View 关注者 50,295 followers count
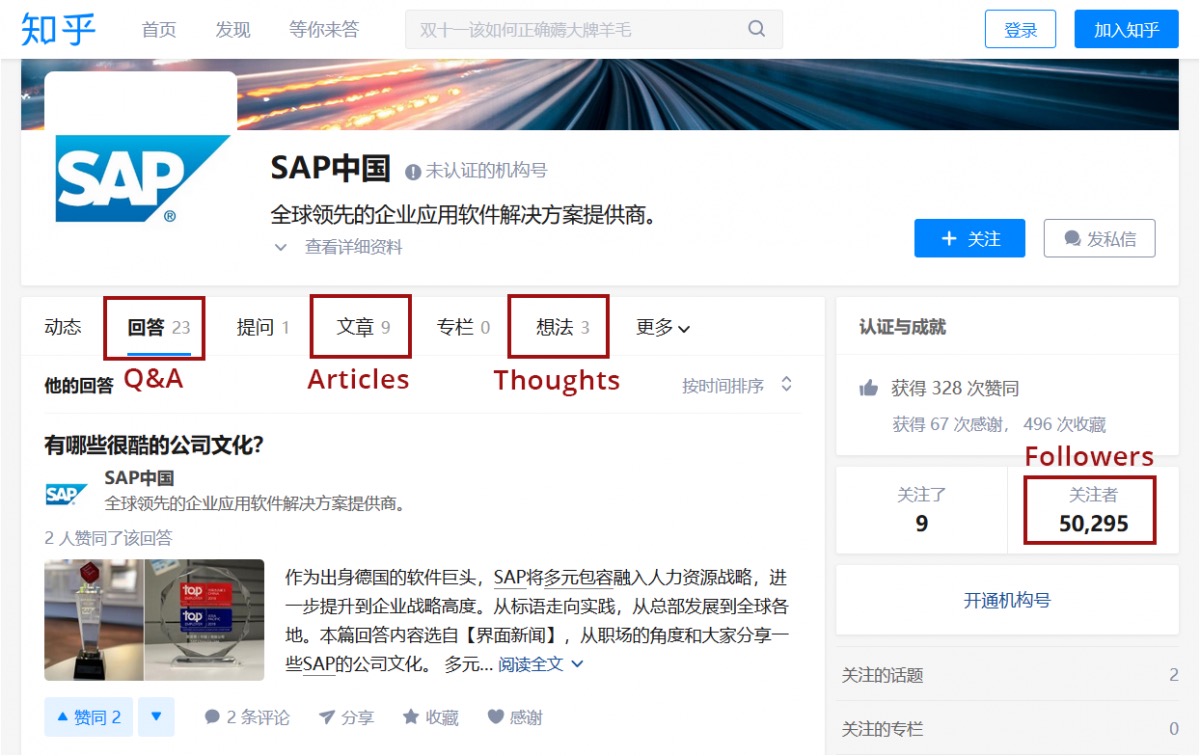The height and width of the screenshot is (756, 1200). (x=1094, y=509)
